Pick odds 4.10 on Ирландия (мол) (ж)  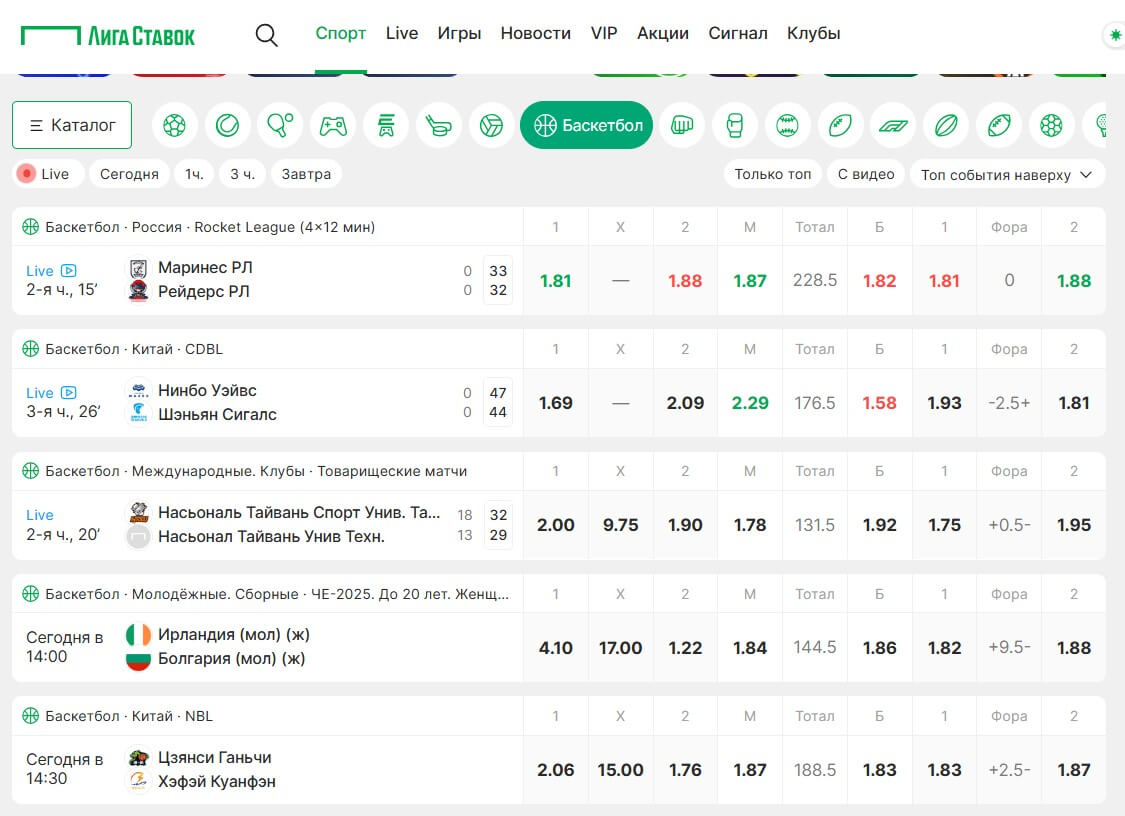[555, 647]
